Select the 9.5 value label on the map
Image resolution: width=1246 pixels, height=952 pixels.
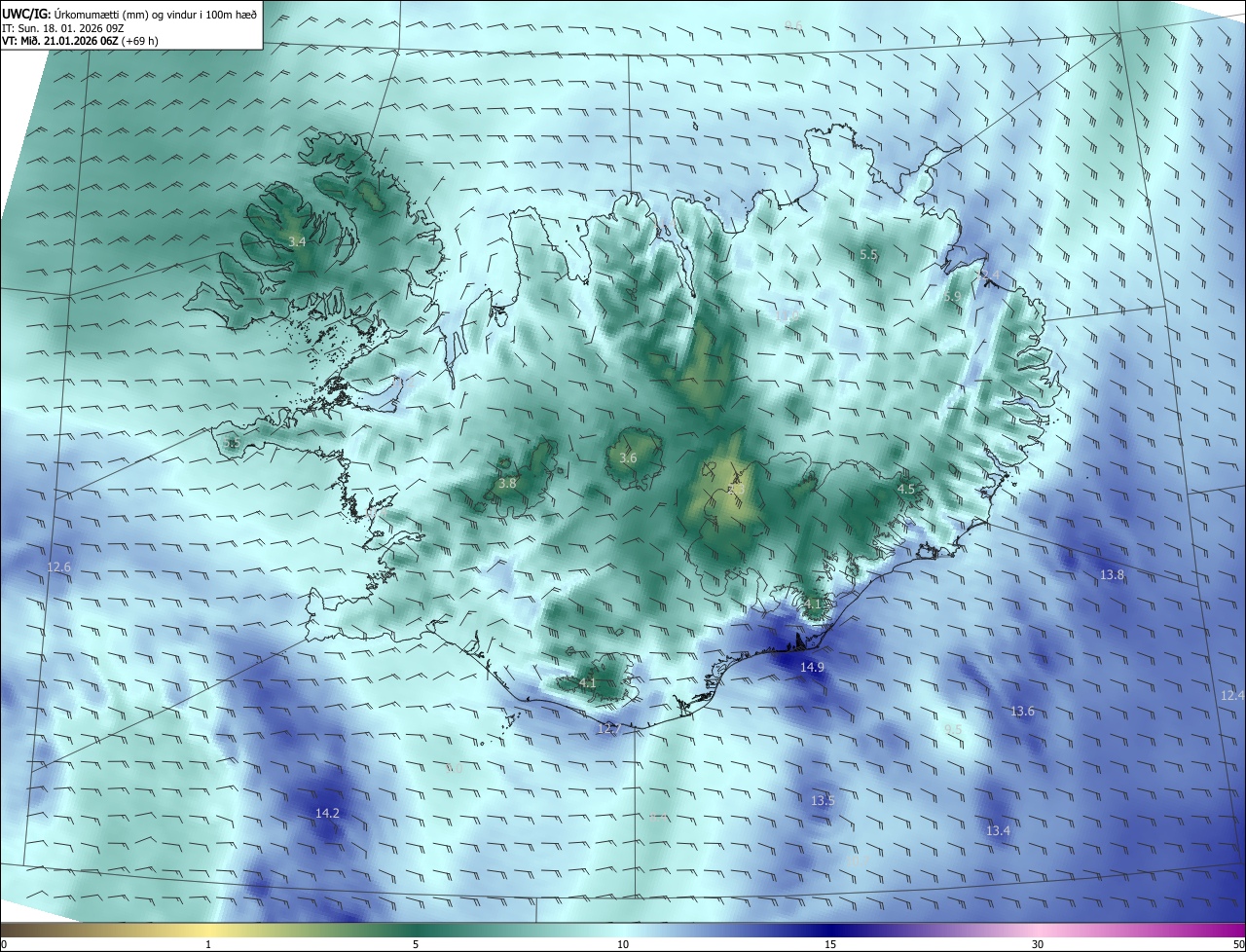coord(953,729)
